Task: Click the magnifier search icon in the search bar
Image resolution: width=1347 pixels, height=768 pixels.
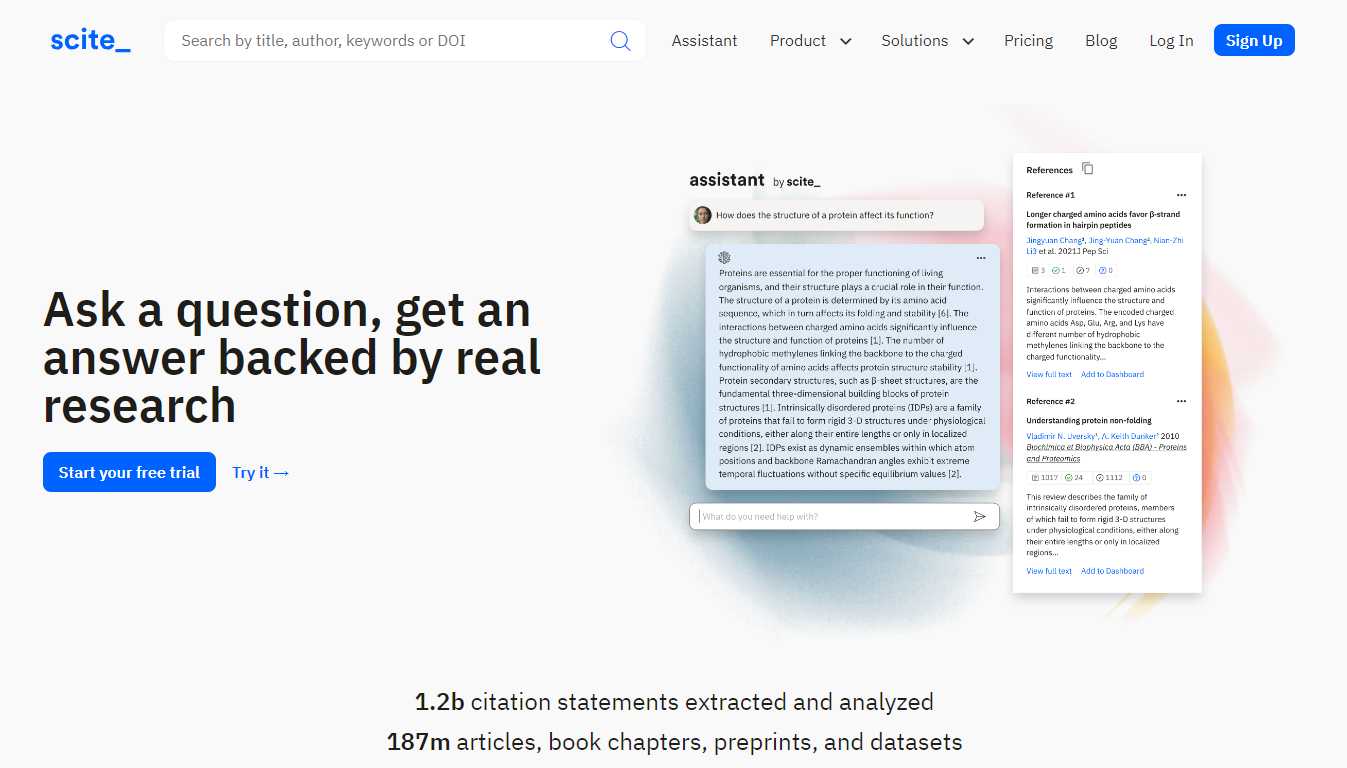Action: (x=620, y=41)
